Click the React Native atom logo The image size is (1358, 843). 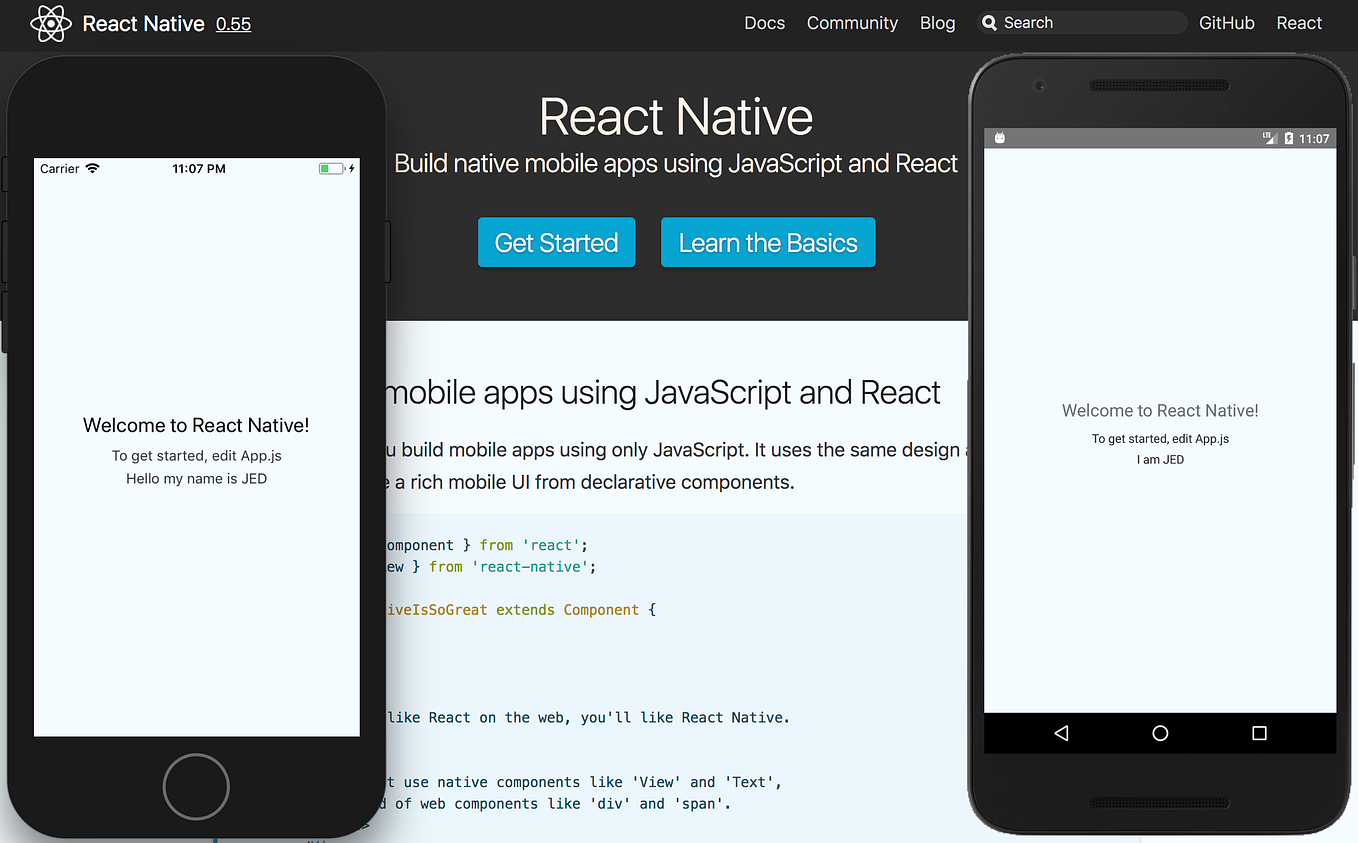point(51,23)
